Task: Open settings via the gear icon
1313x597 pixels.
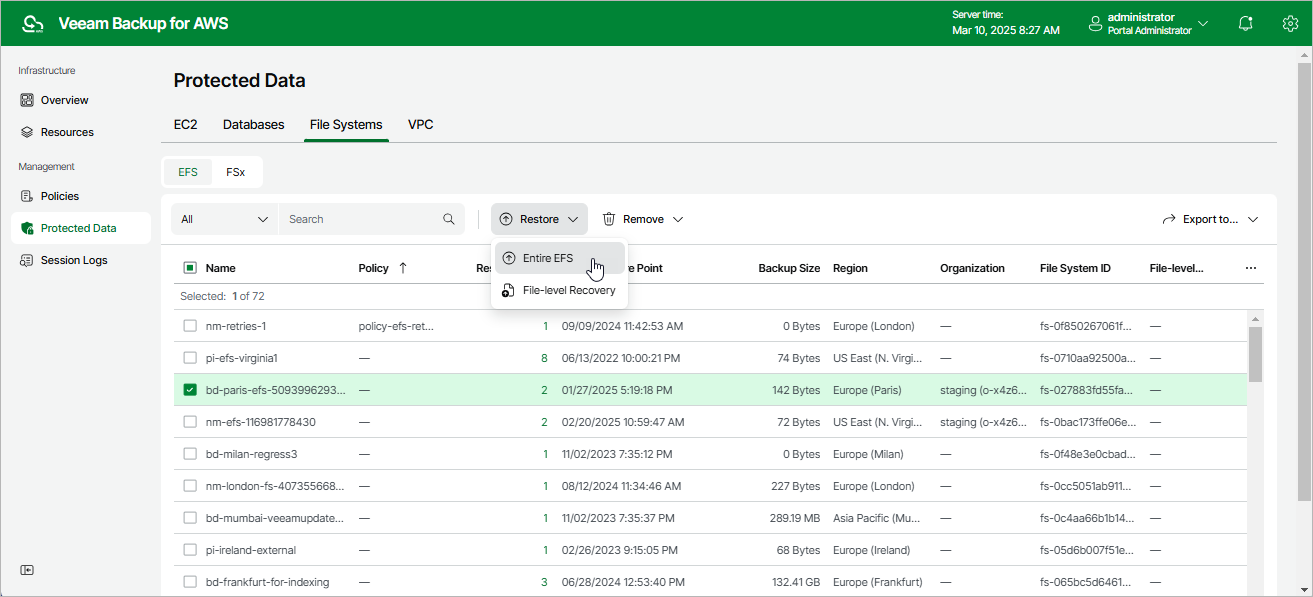Action: pyautogui.click(x=1290, y=23)
